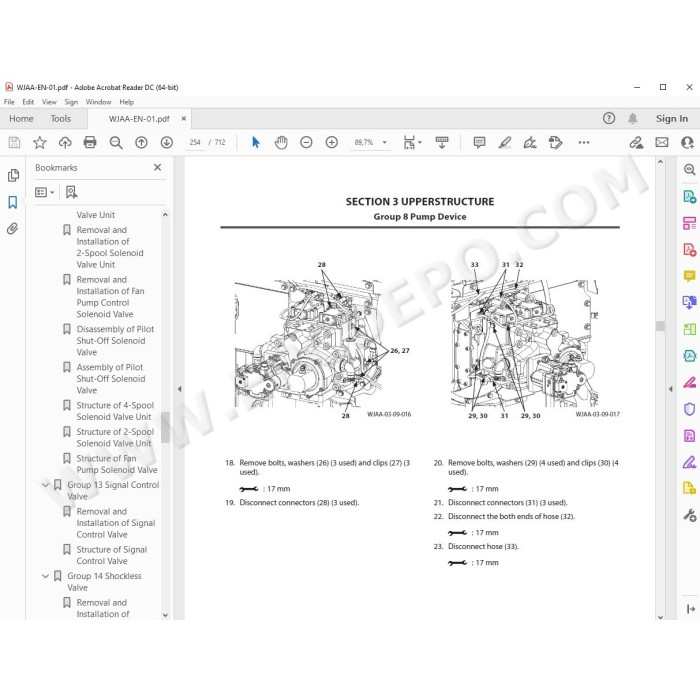Close the WJAA-EN-01.pdf tab
Image resolution: width=700 pixels, height=700 pixels.
183,119
